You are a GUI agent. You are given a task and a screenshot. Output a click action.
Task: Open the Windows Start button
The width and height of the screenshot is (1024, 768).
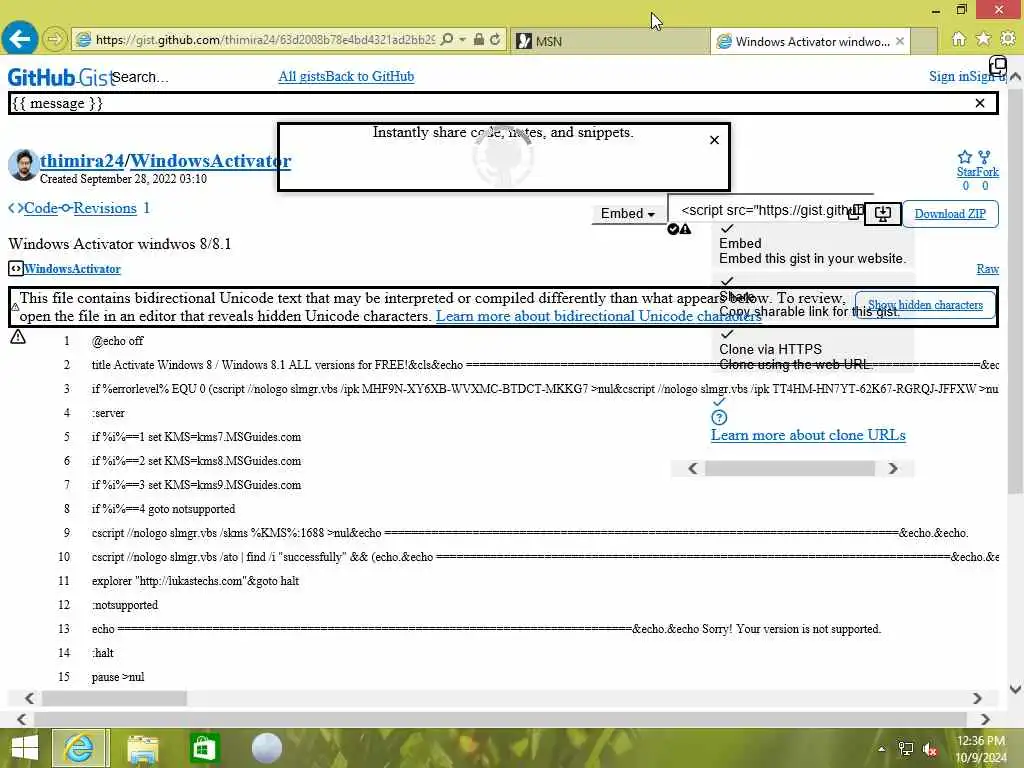pos(25,748)
